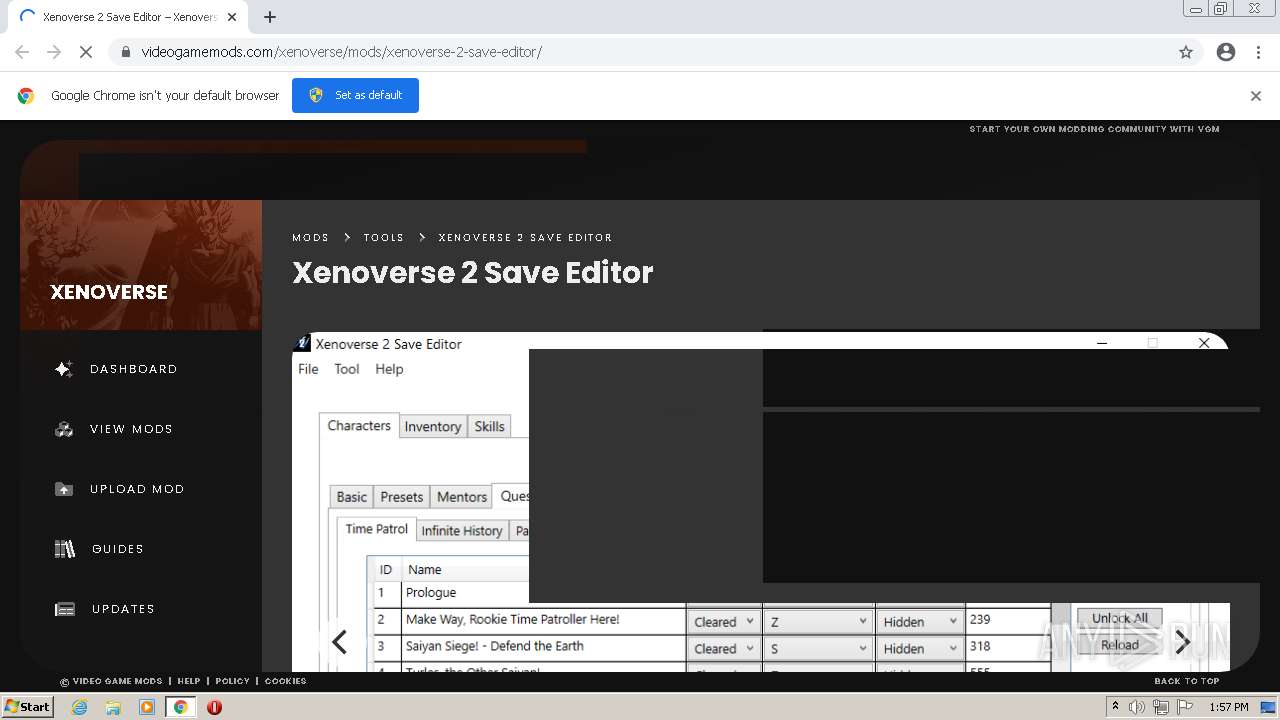Open the Chrome profile avatar menu
The width and height of the screenshot is (1280, 720).
click(x=1226, y=52)
